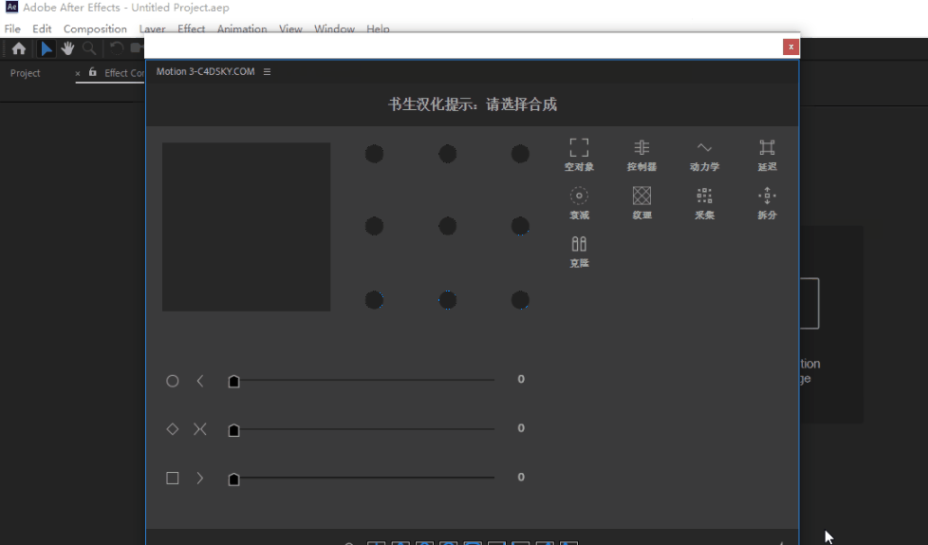
Task: Click the 空对象 (Null) tool icon
Action: click(x=579, y=154)
